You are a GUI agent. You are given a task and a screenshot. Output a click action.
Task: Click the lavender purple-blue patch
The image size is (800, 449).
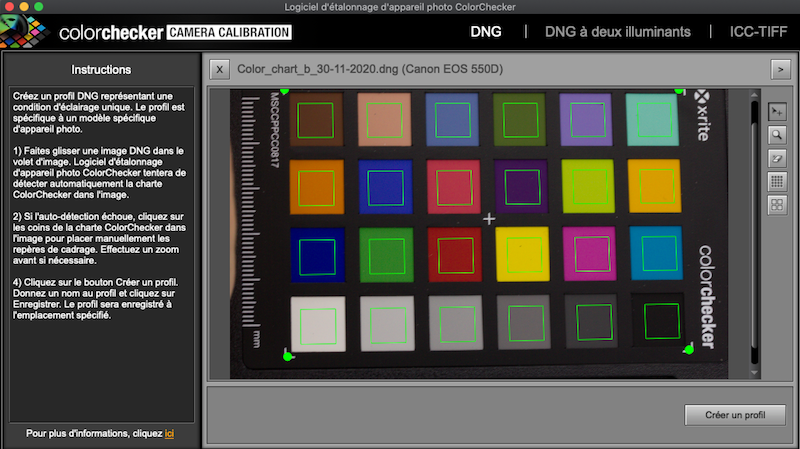point(586,119)
